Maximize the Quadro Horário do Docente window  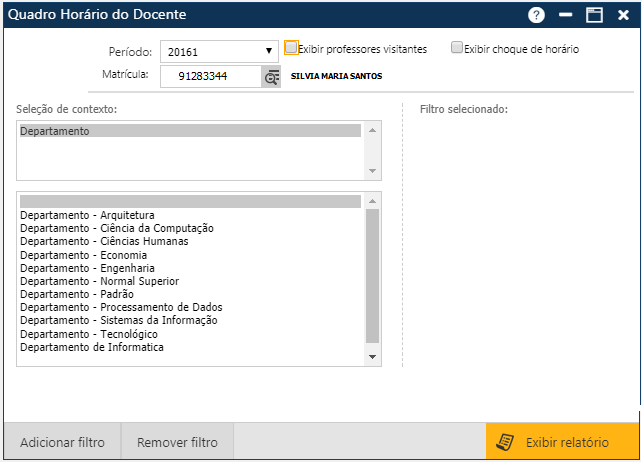pyautogui.click(x=594, y=15)
